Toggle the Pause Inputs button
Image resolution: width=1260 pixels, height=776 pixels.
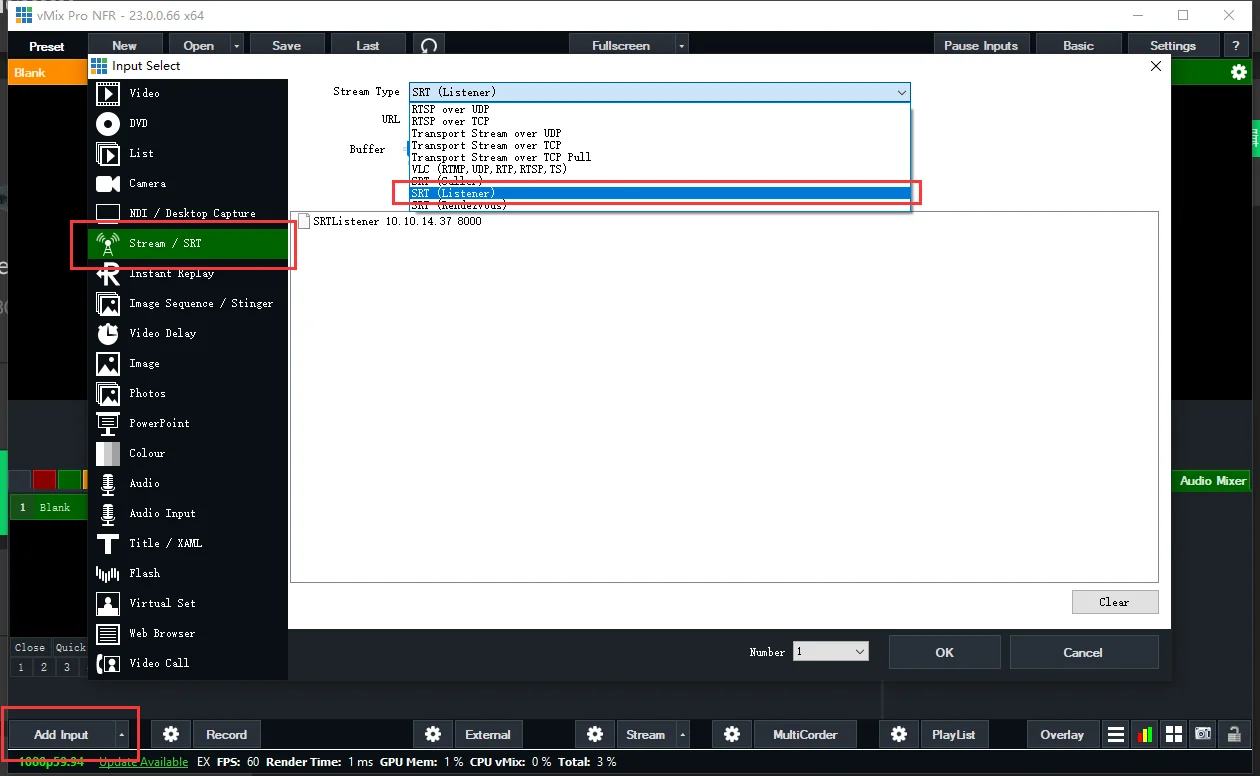(x=981, y=45)
